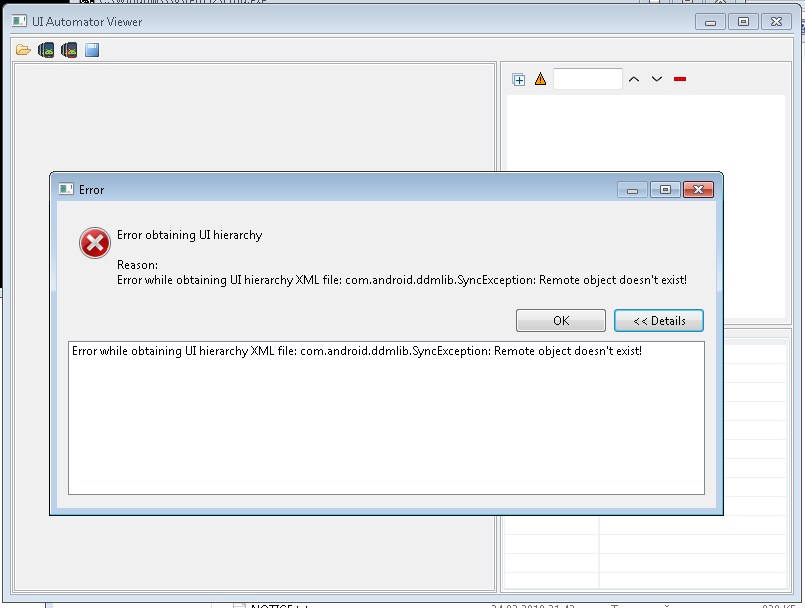Click the UI Automator Viewer title bar icon
The width and height of the screenshot is (805, 608).
pyautogui.click(x=20, y=22)
